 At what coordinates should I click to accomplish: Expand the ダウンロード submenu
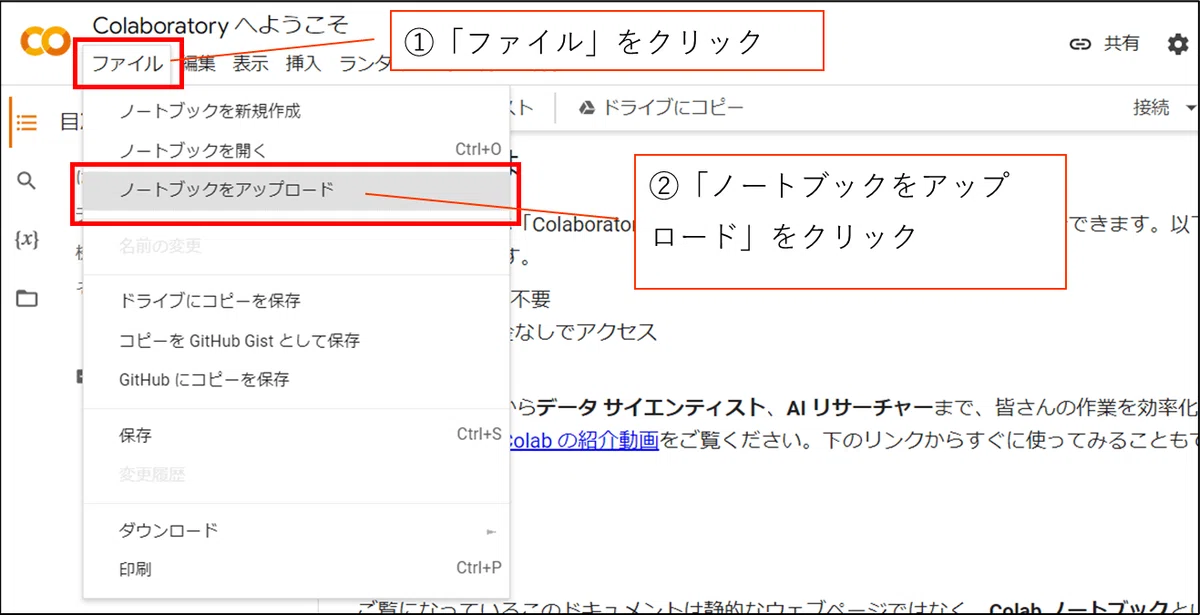point(297,530)
